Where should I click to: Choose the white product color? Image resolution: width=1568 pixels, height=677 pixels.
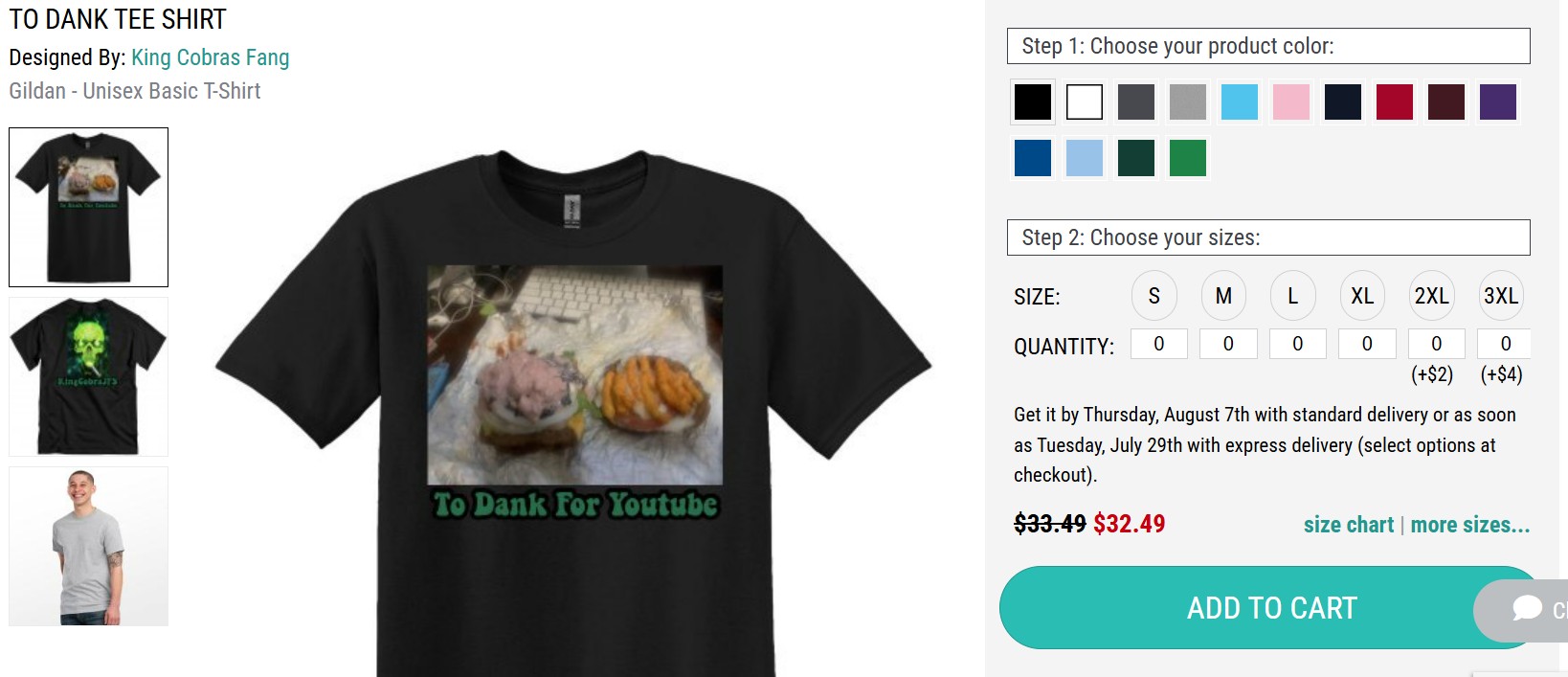1085,102
